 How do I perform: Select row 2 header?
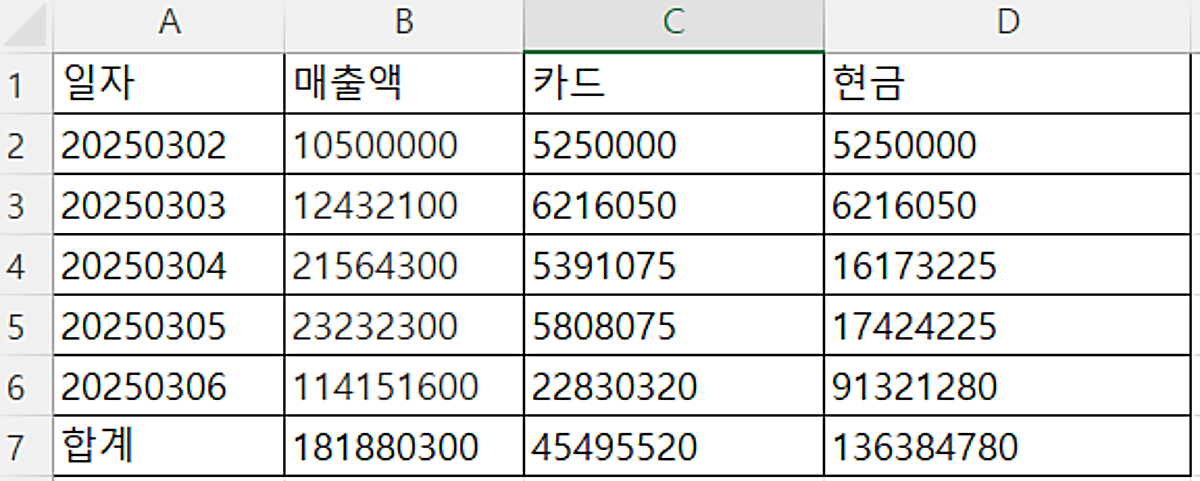click(x=26, y=145)
